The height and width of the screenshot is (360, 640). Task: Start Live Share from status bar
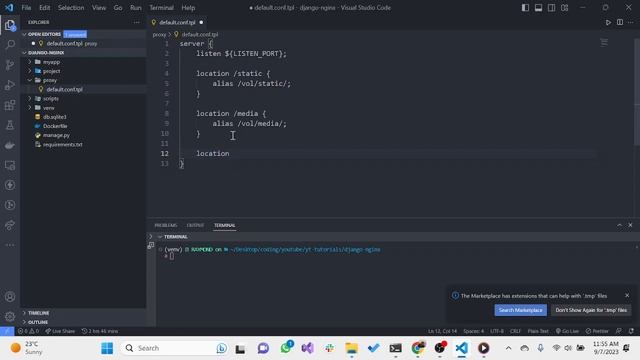coord(60,331)
